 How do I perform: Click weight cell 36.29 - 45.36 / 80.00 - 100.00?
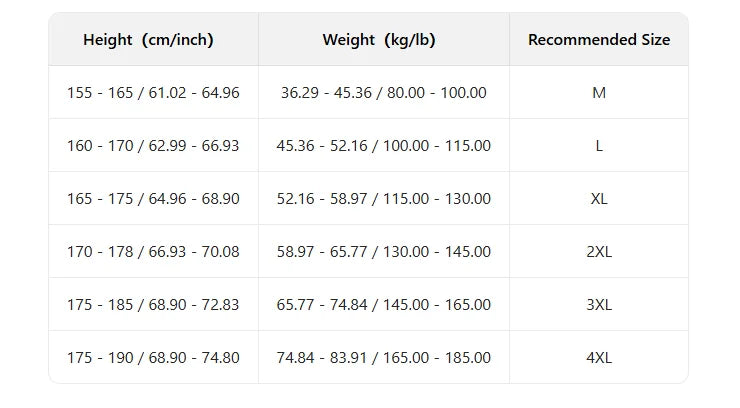coord(383,93)
